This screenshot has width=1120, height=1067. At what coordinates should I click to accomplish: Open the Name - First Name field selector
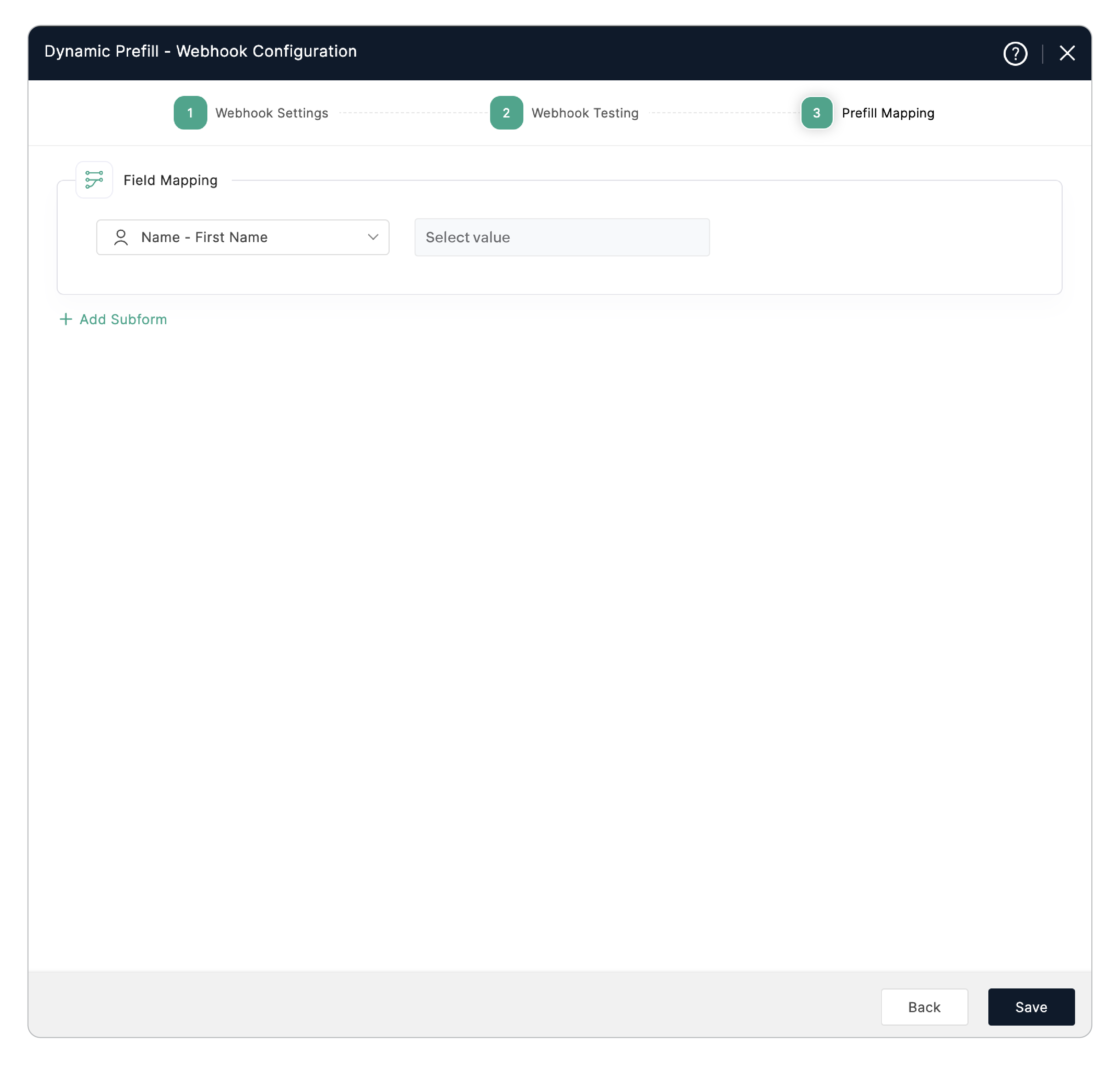pyautogui.click(x=243, y=237)
